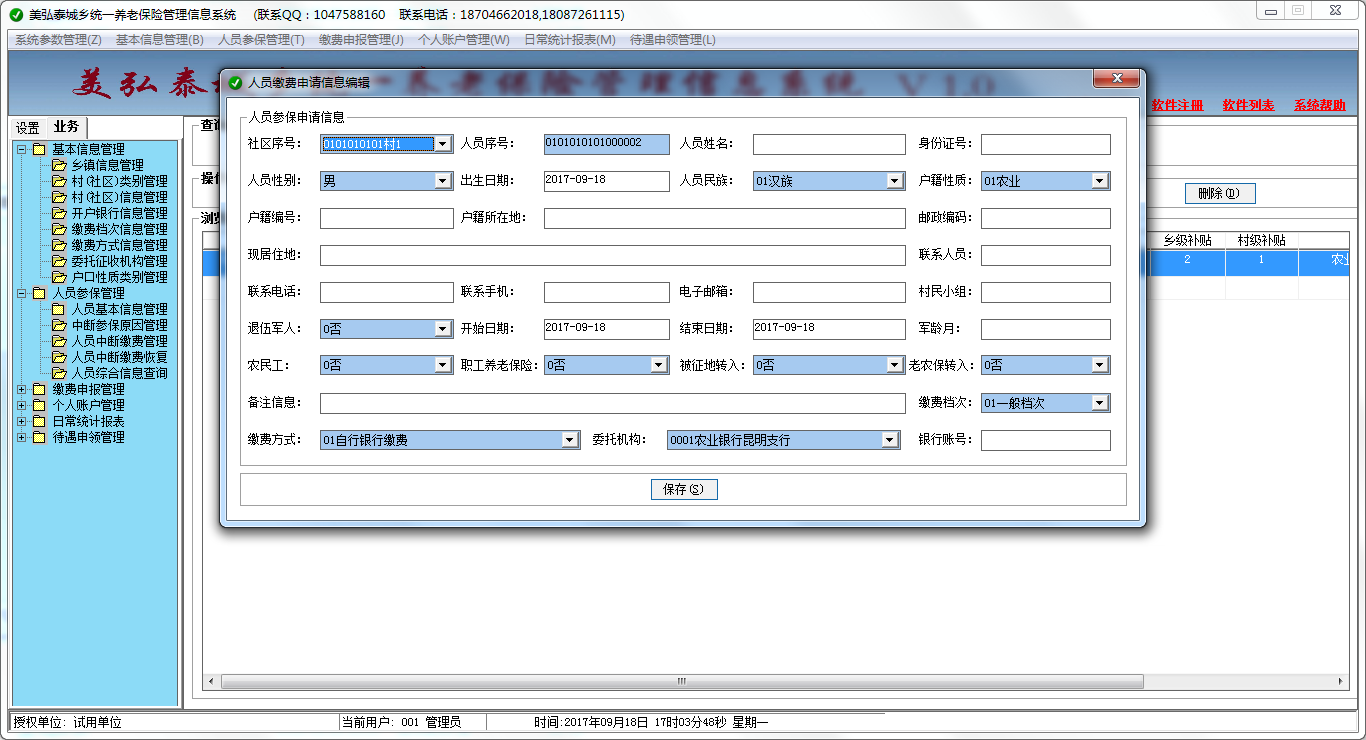The height and width of the screenshot is (740, 1366).
Task: Open the 人员民族 dropdown
Action: point(895,181)
